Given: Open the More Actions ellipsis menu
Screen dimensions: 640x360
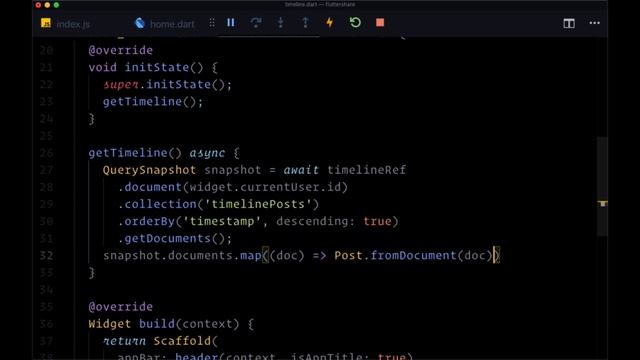Looking at the screenshot, I should (595, 23).
